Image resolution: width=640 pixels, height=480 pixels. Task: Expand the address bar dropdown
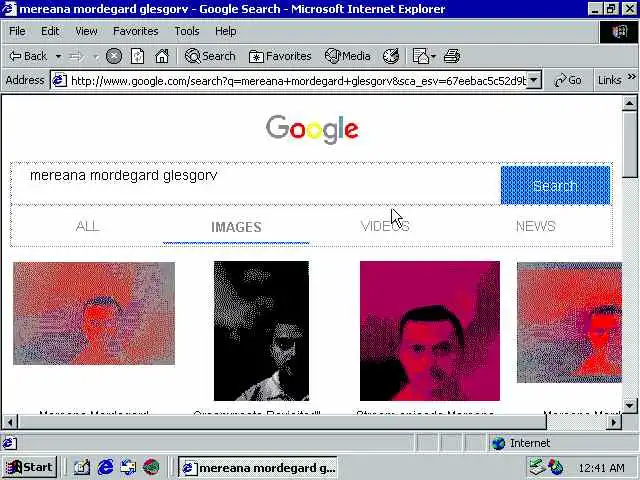click(534, 80)
